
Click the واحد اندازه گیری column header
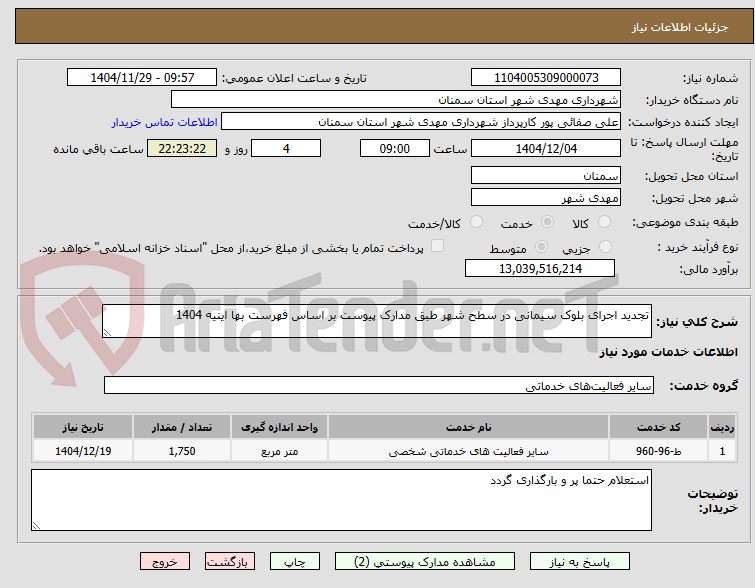click(279, 427)
